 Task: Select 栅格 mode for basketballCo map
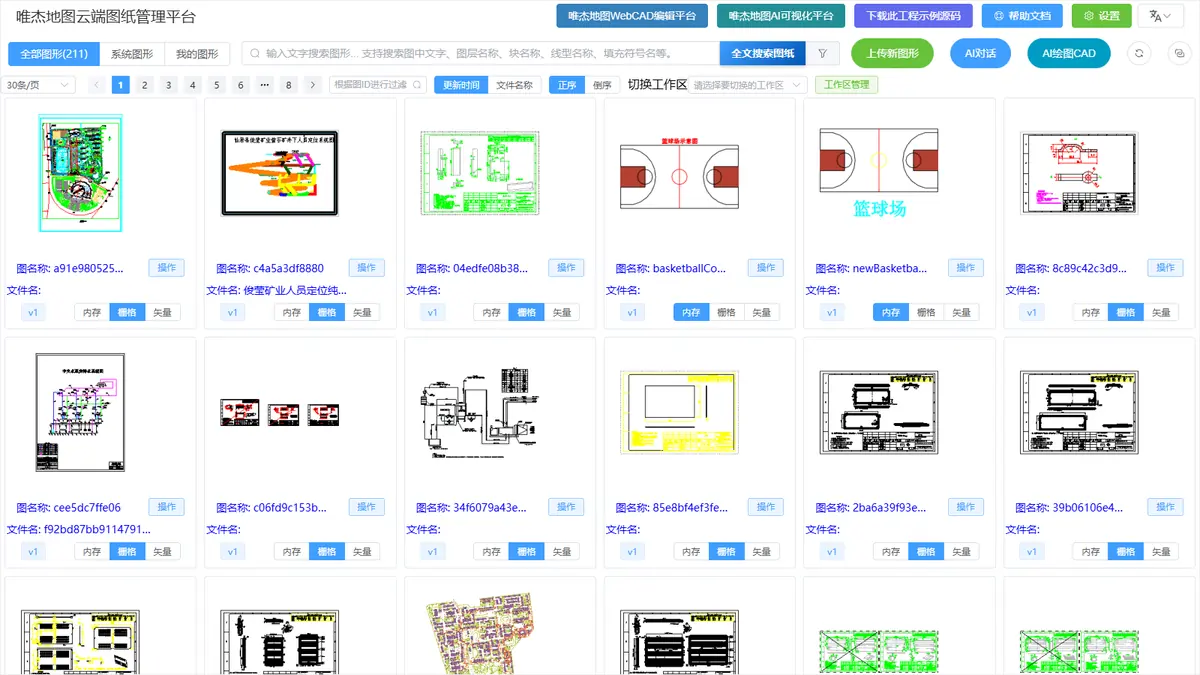coord(727,312)
